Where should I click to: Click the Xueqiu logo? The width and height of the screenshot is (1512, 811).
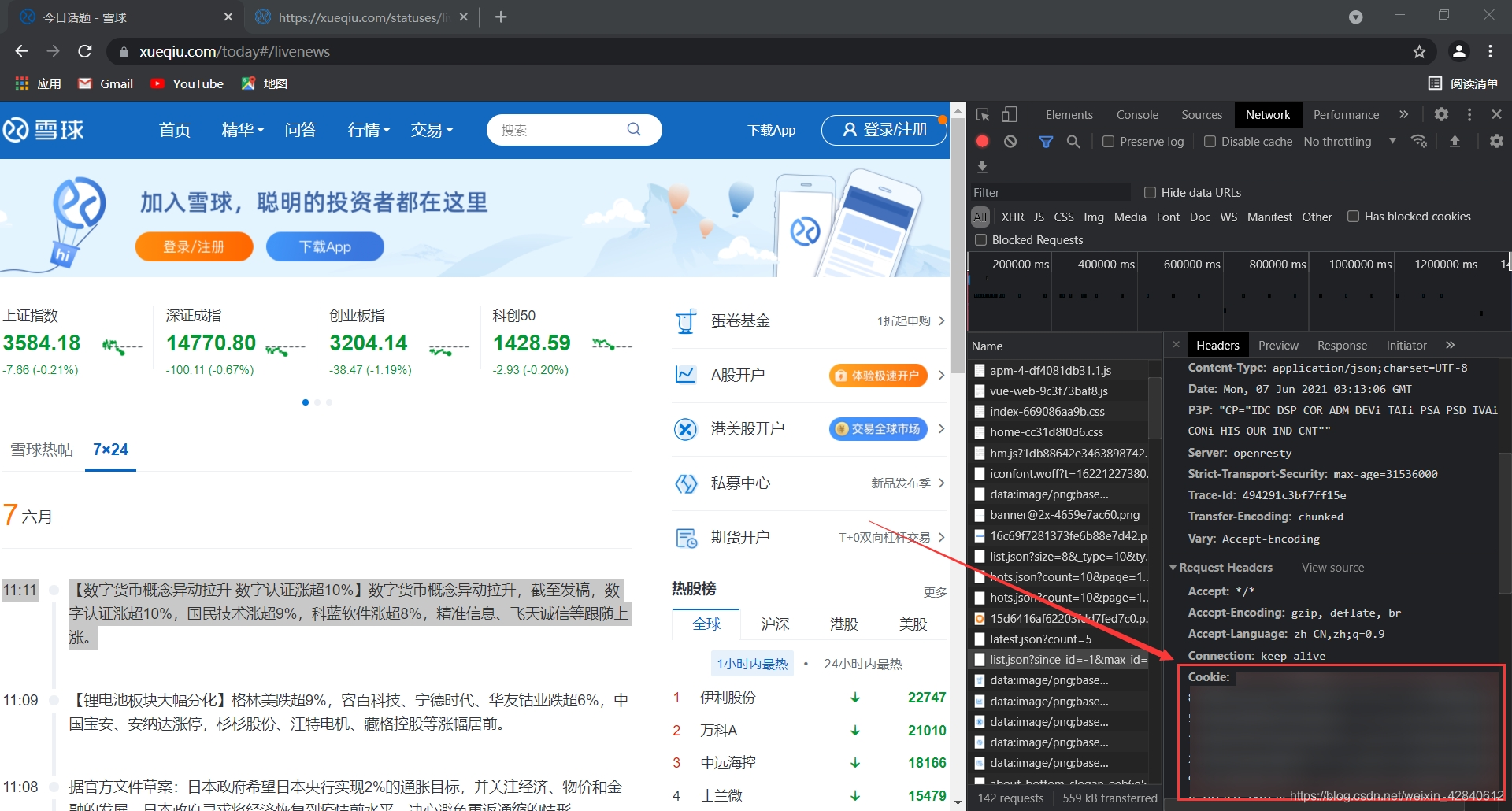click(43, 130)
